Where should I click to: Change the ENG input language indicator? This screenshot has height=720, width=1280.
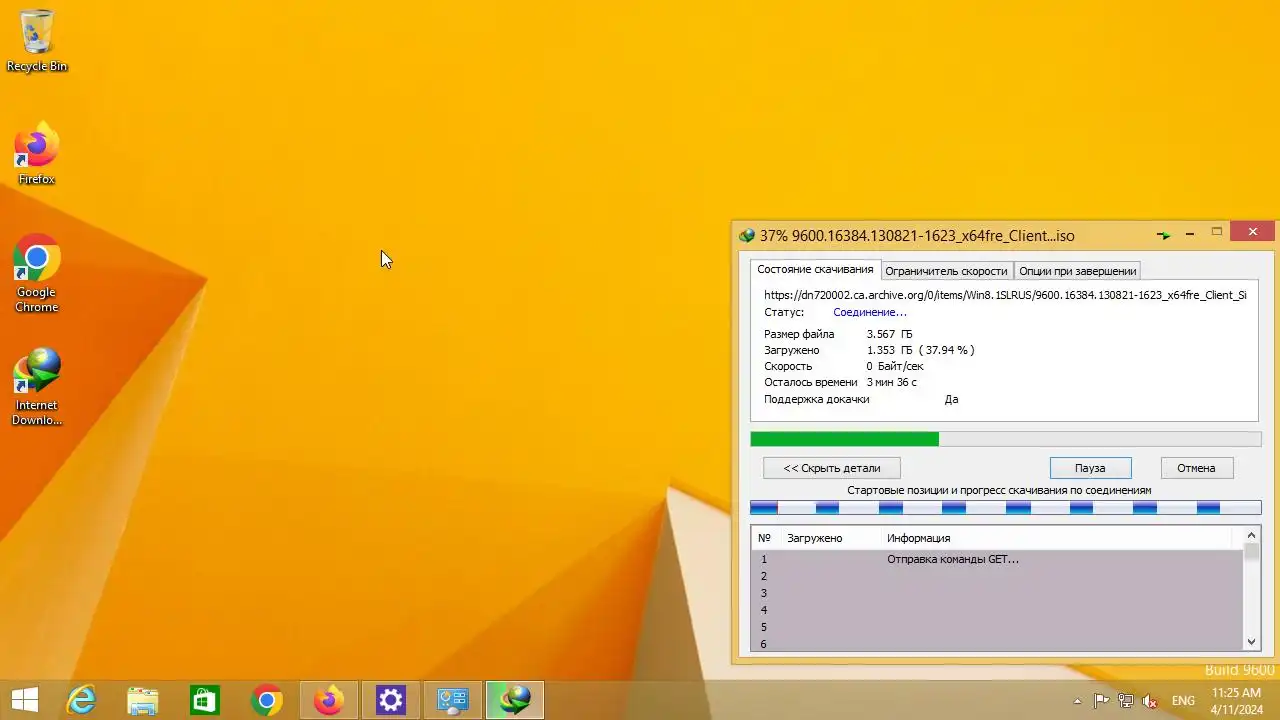pos(1183,701)
